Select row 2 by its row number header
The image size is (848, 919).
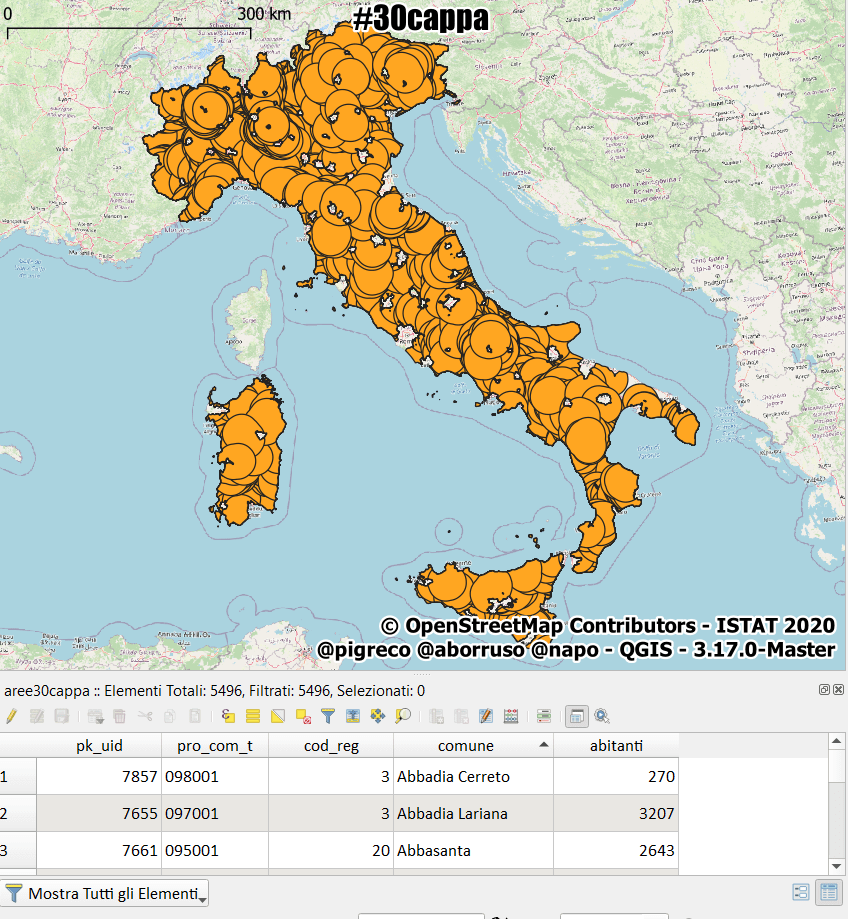[x=17, y=814]
